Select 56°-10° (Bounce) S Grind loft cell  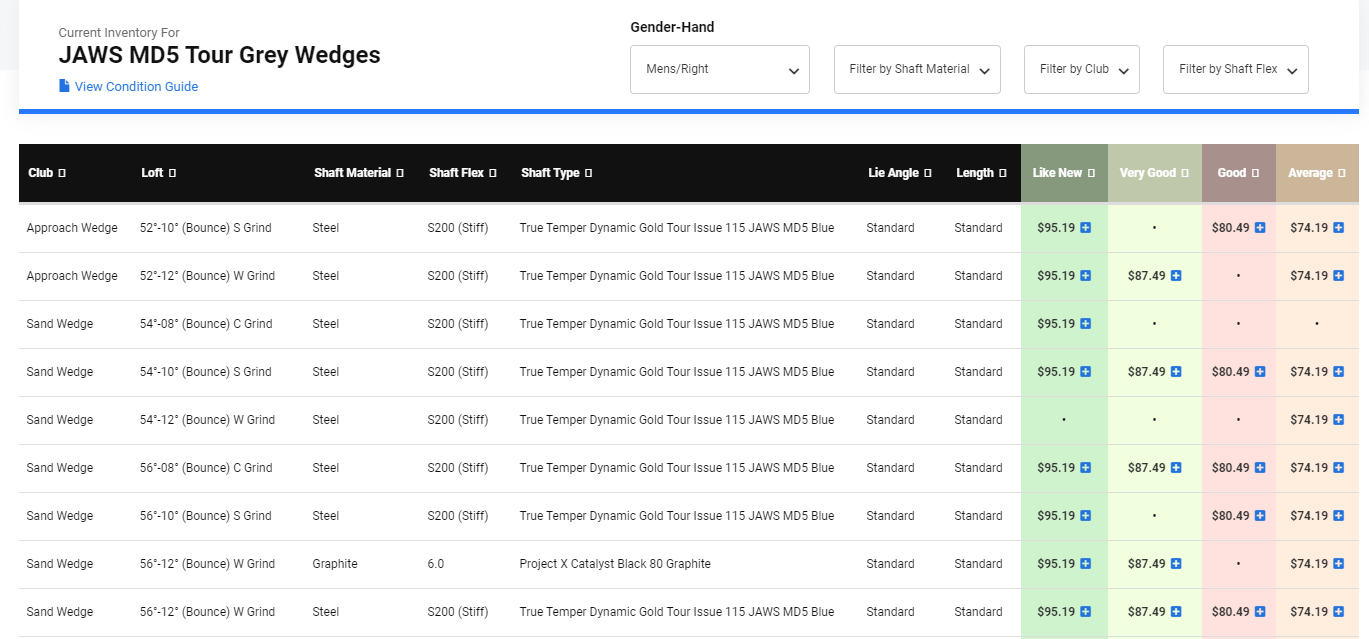tap(206, 516)
